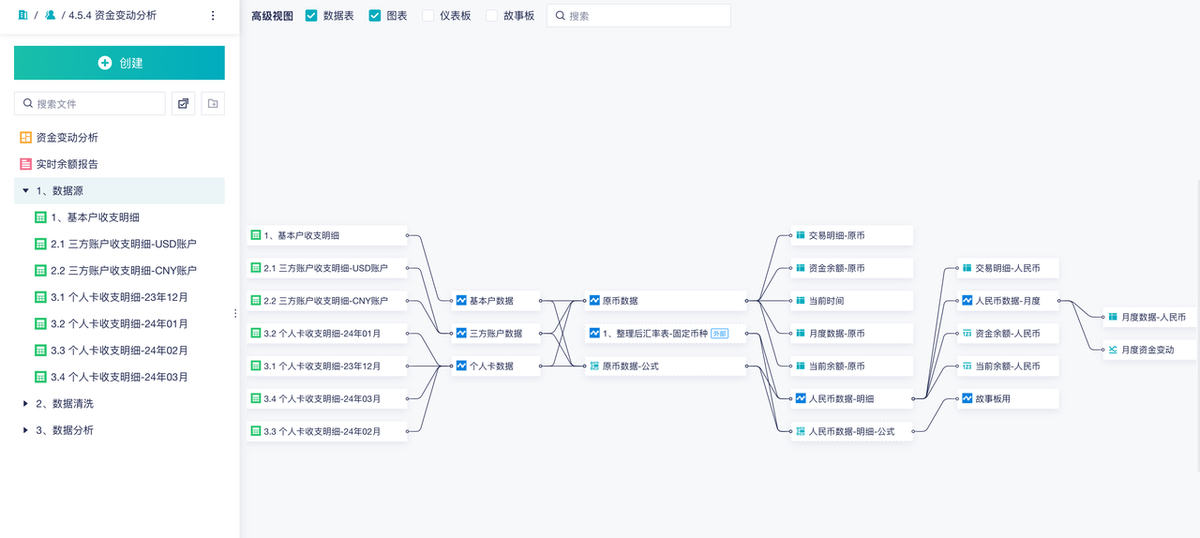Click the 基本户数据 node icon in graph
Screen dimensions: 1200x538
[x=461, y=301]
